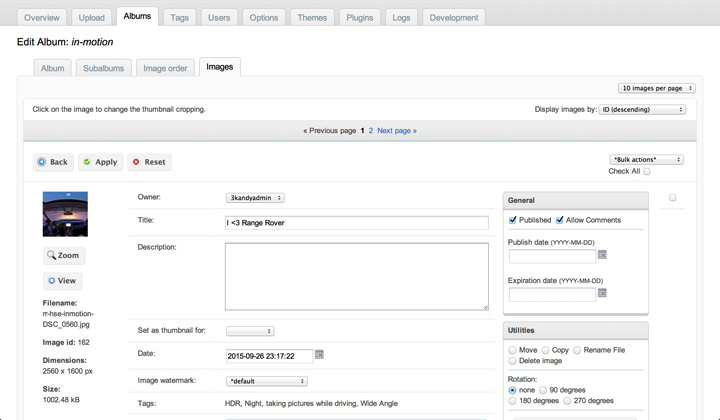The height and width of the screenshot is (420, 720).
Task: Open the Plugins tab
Action: pos(359,18)
